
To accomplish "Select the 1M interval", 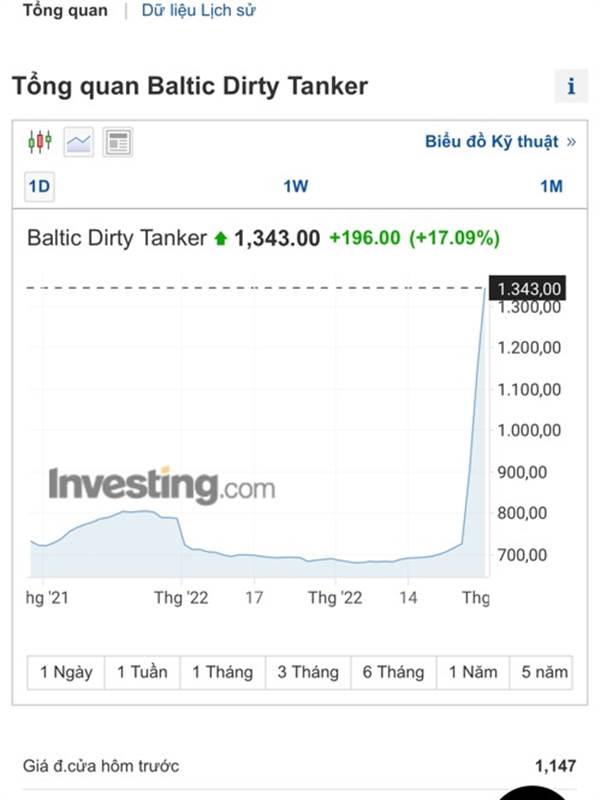I will [x=552, y=187].
